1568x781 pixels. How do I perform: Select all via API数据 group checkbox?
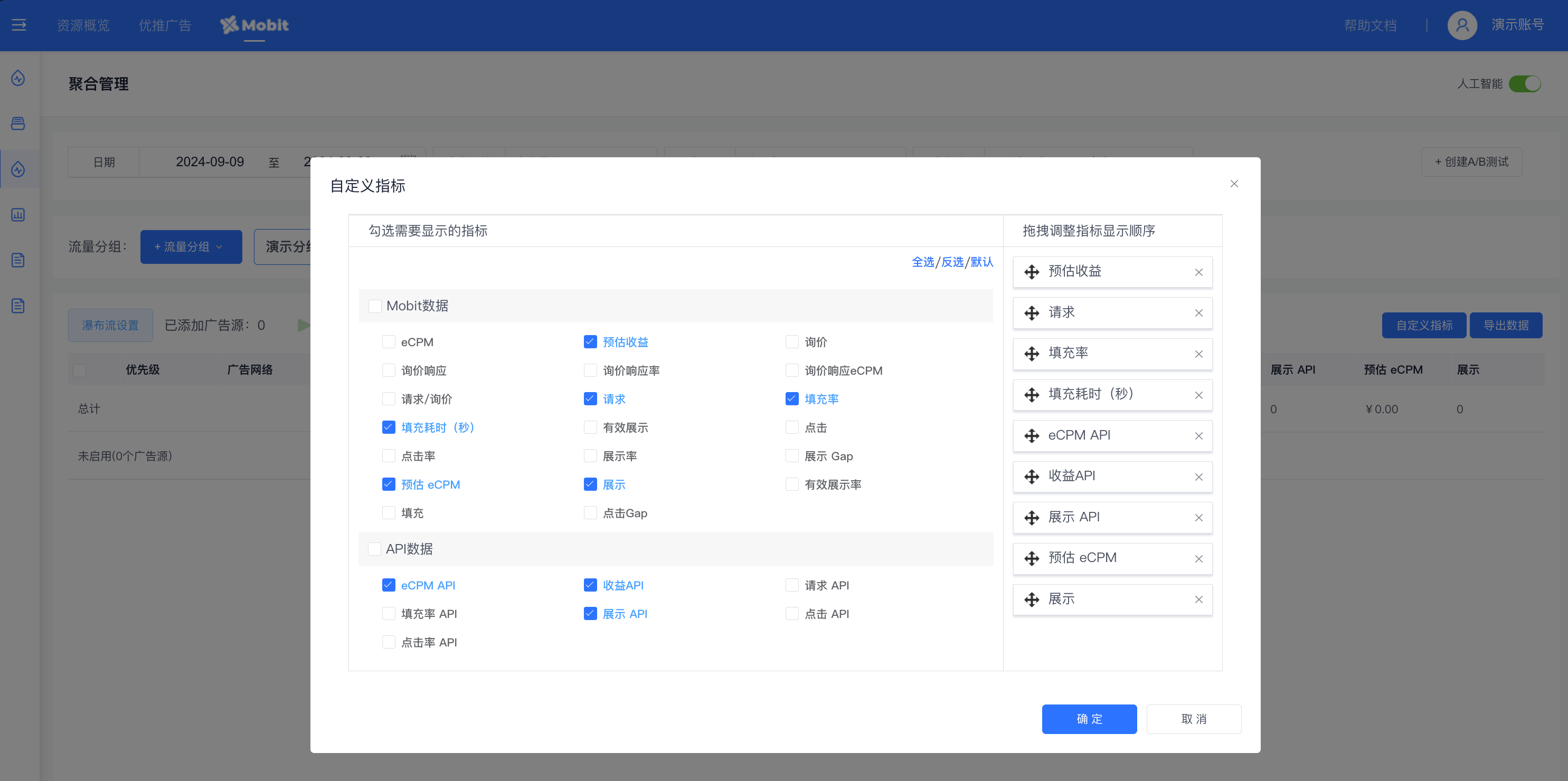pos(375,549)
